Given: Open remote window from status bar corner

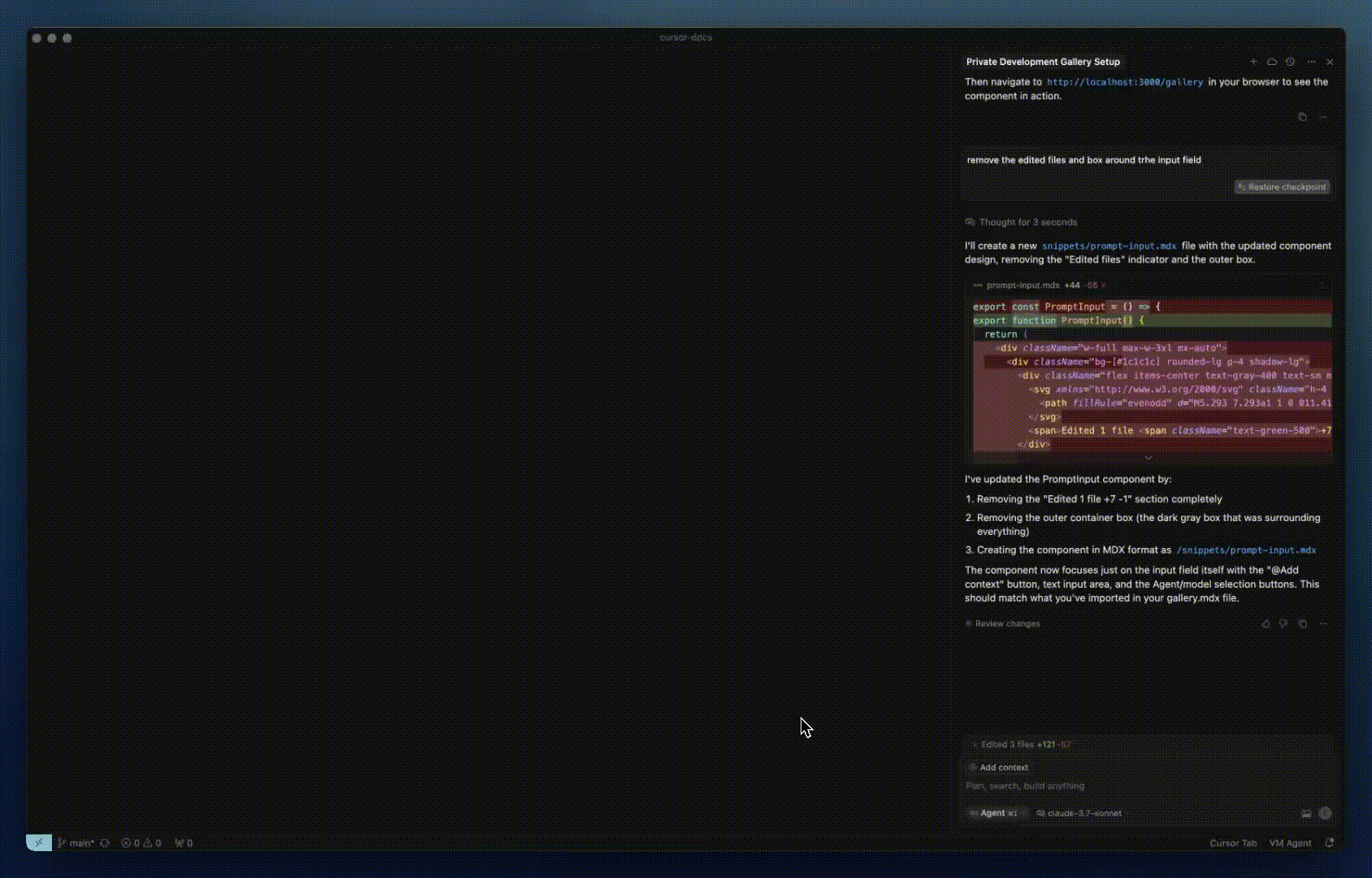Looking at the screenshot, I should click(x=39, y=843).
